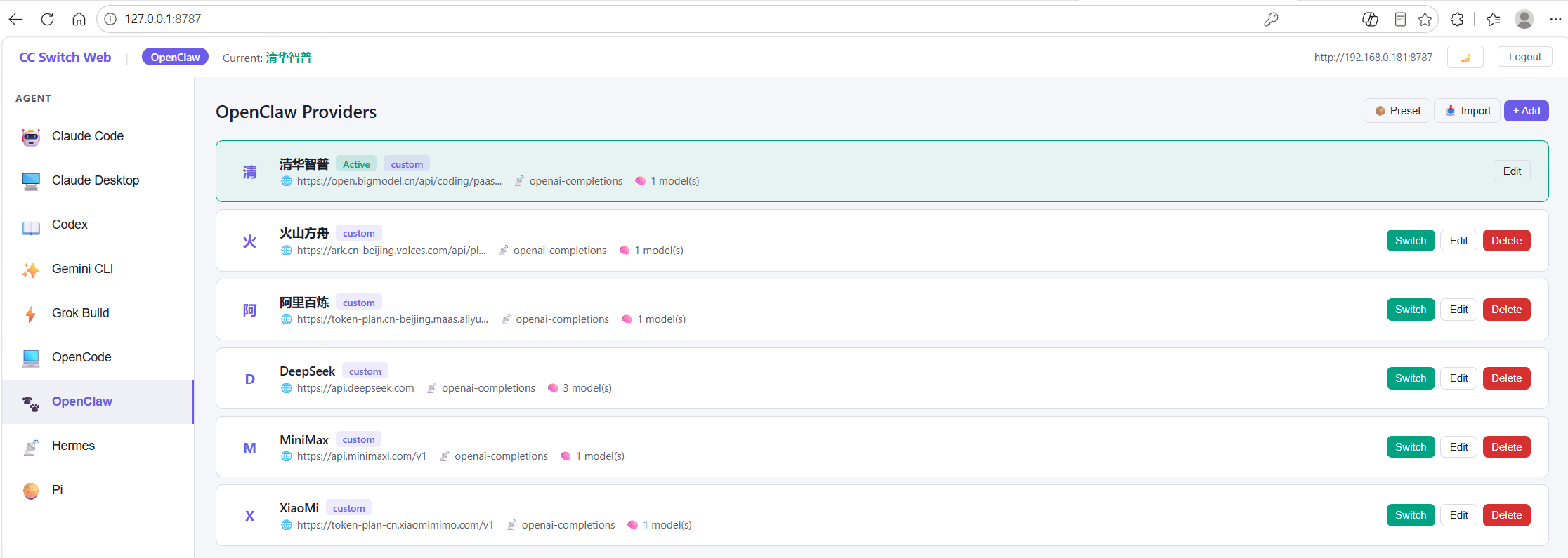
Task: Toggle dark mode with the moon button
Action: point(1465,58)
